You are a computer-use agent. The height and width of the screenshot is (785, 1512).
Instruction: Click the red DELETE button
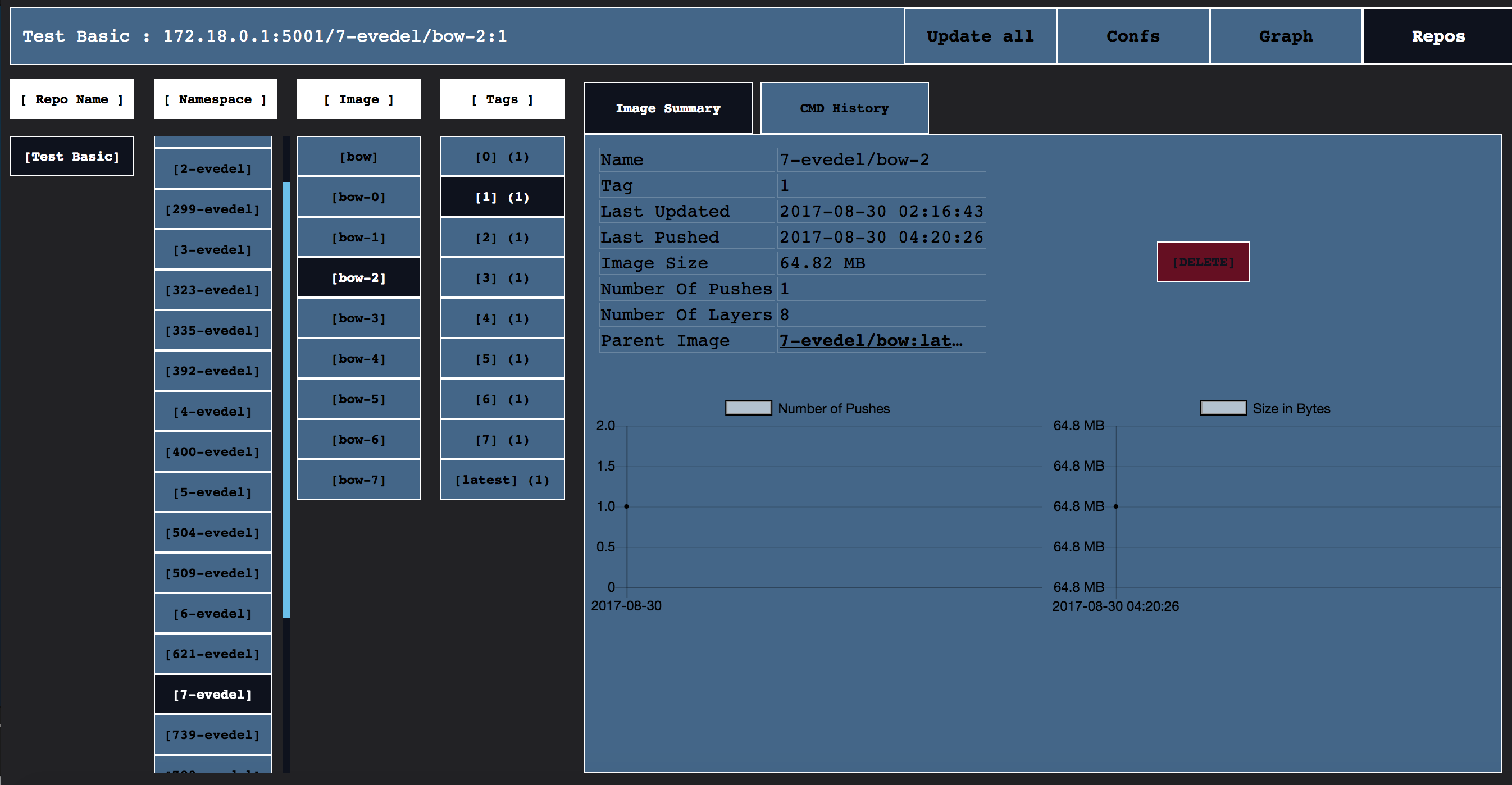pos(1203,262)
